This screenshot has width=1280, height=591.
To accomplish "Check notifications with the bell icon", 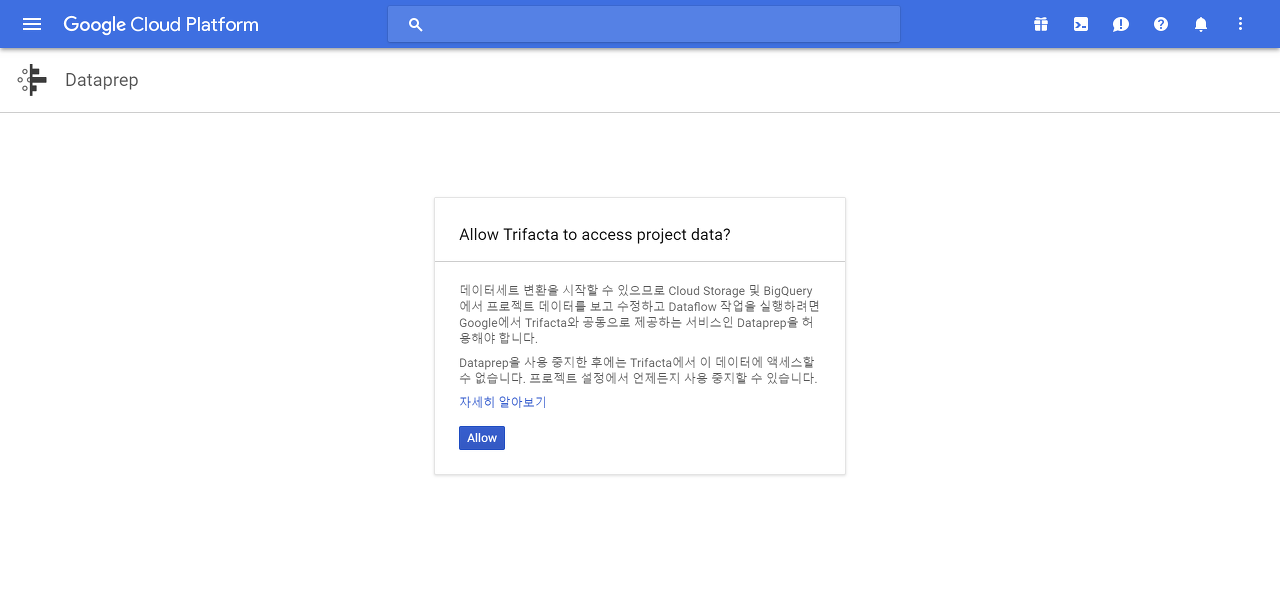I will pyautogui.click(x=1200, y=24).
